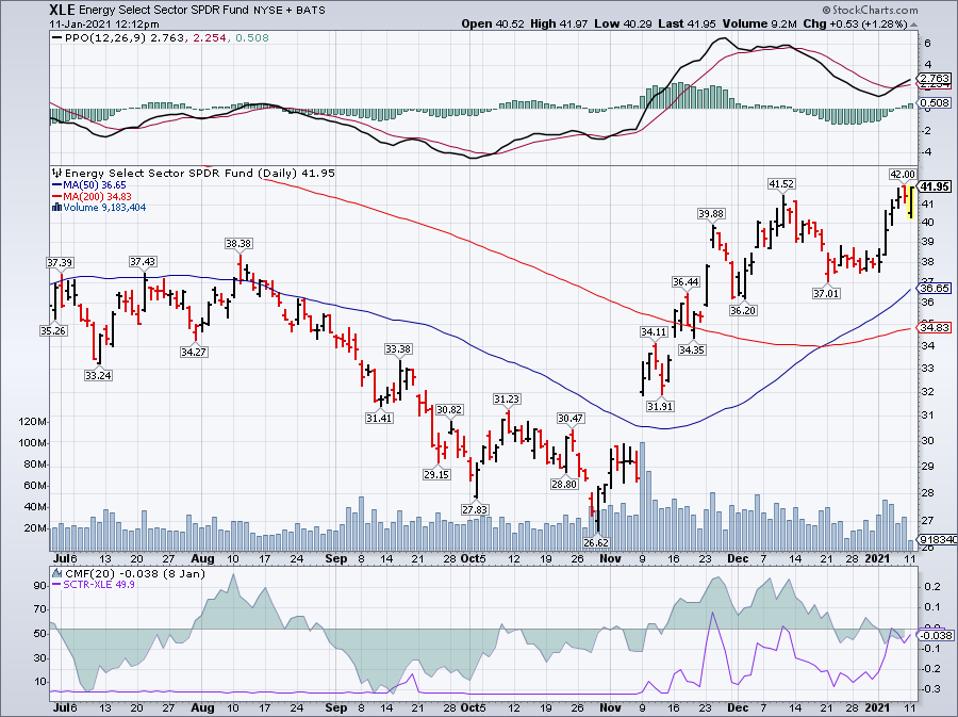
Task: Click the -0.038 CMF tag on right axis
Action: click(935, 636)
